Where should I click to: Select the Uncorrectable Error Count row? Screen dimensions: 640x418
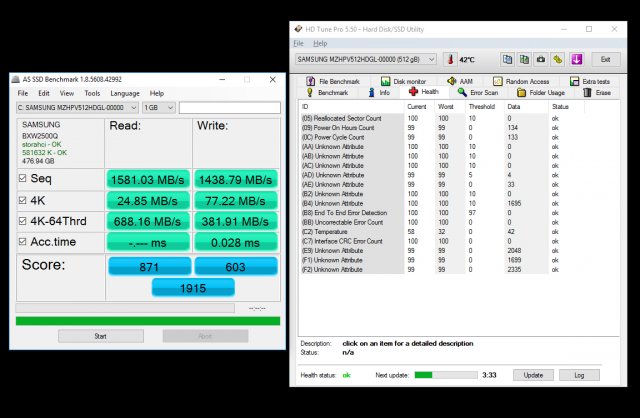tap(432, 222)
